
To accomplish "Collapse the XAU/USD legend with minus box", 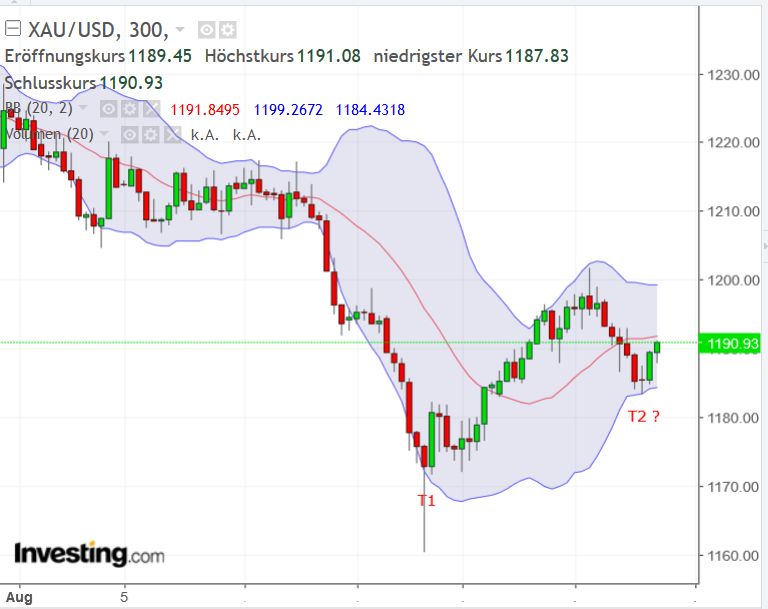I will (13, 29).
